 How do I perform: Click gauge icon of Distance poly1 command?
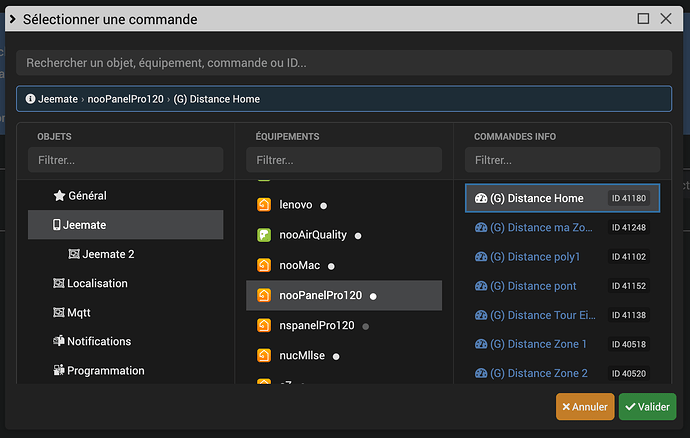point(481,257)
